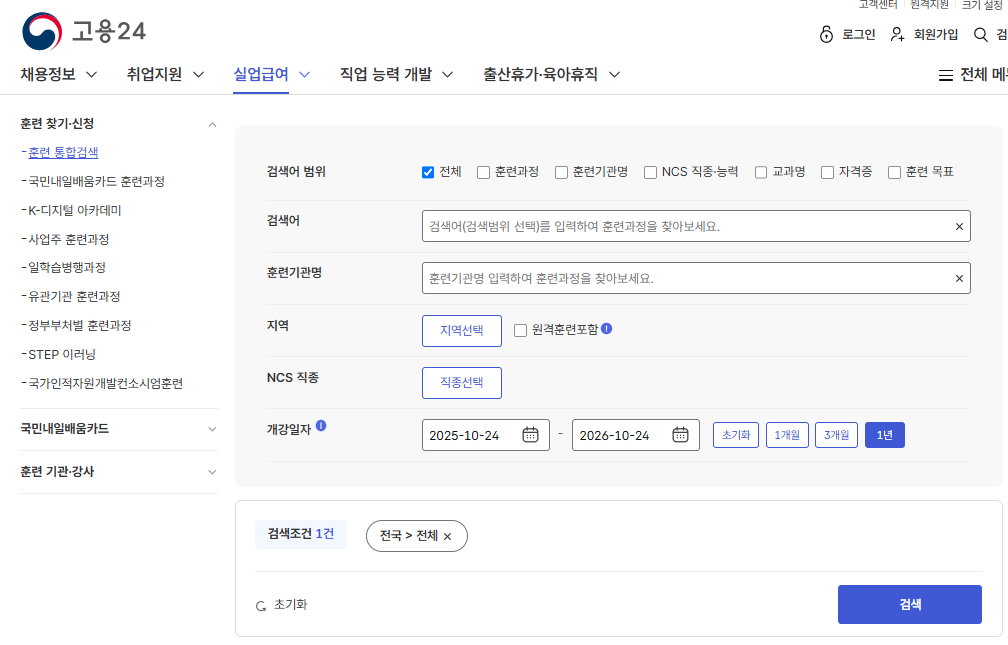The height and width of the screenshot is (645, 1008).
Task: Open the 지역선택 region selection button
Action: pos(461,331)
